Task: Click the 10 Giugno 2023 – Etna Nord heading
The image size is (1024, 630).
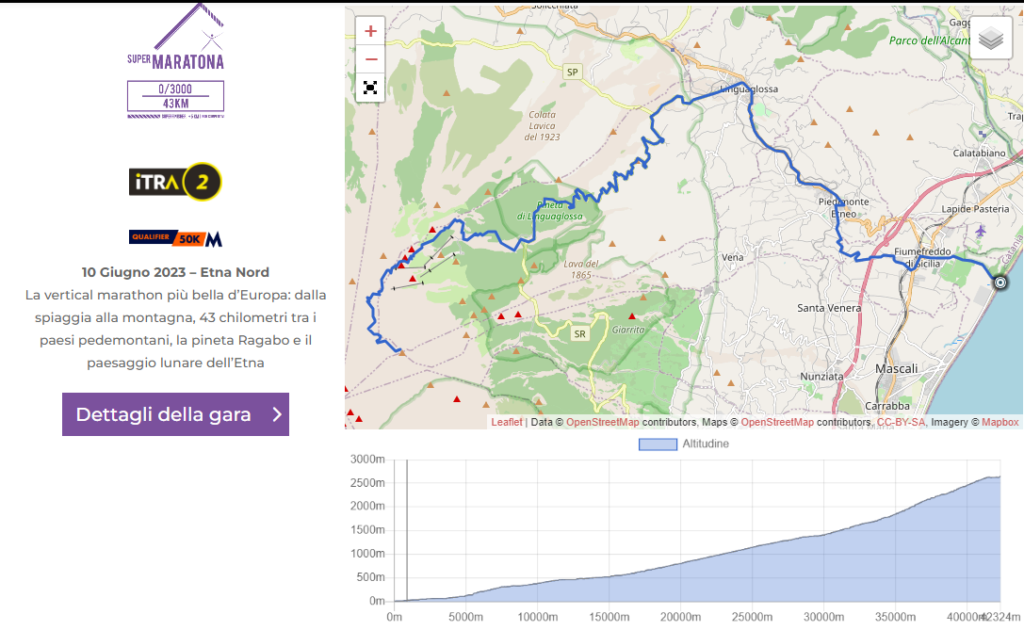Action: (x=176, y=272)
